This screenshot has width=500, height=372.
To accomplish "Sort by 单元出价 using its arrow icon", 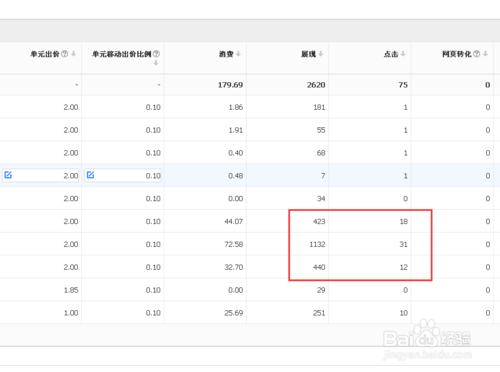I will [73, 54].
